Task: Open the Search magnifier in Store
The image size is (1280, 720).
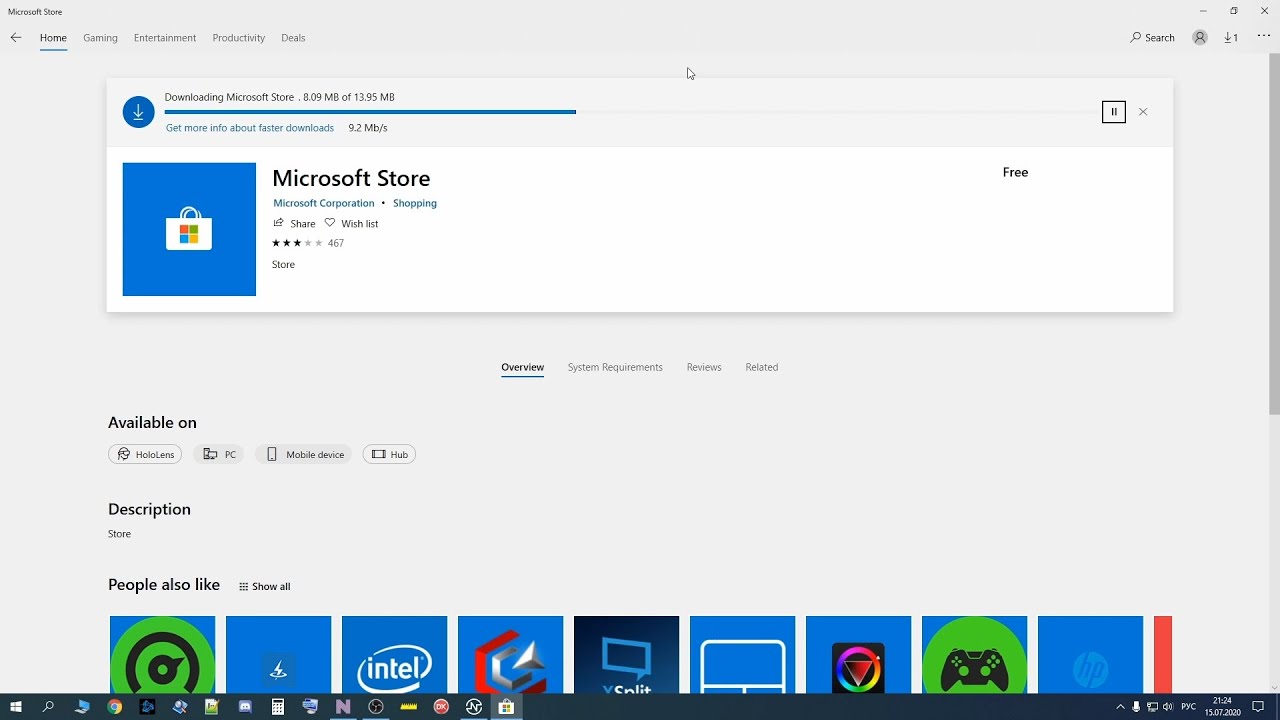Action: point(1152,38)
